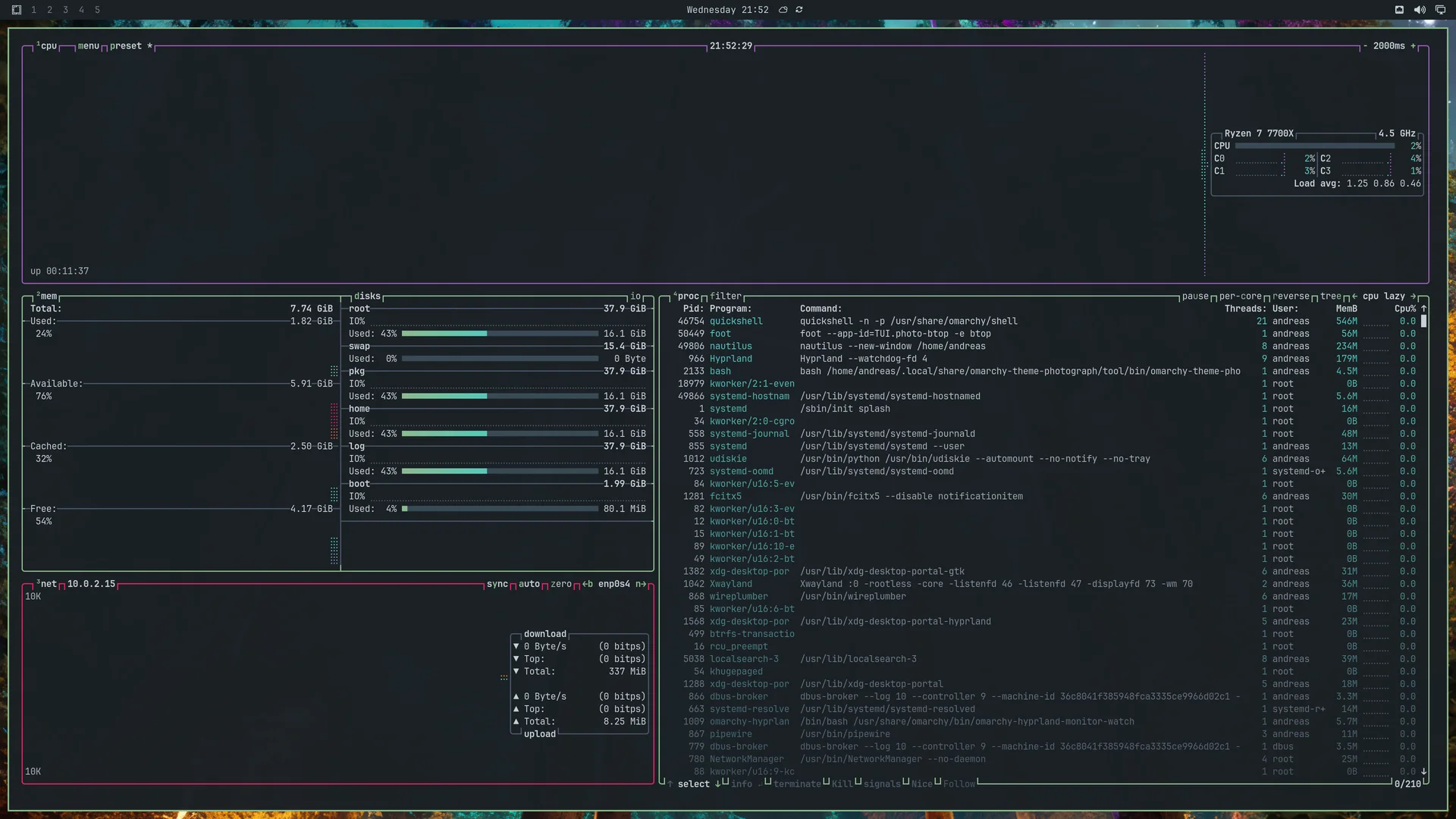The height and width of the screenshot is (819, 1456).
Task: Switch to next network interface after enp0s4
Action: [641, 584]
